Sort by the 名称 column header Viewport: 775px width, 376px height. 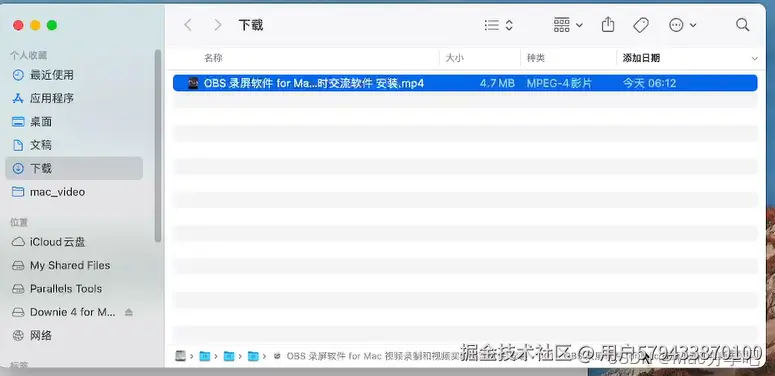click(214, 58)
